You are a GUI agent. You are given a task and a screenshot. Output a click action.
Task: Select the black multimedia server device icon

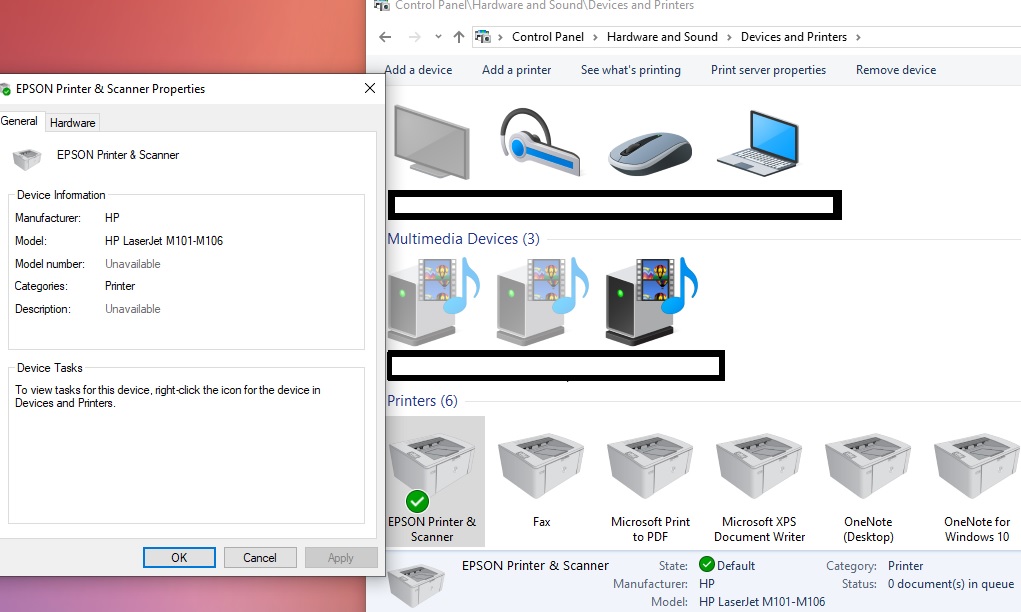point(651,299)
